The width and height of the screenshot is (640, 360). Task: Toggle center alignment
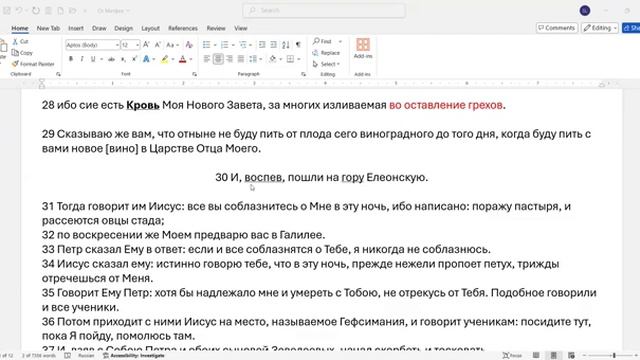[x=218, y=59]
